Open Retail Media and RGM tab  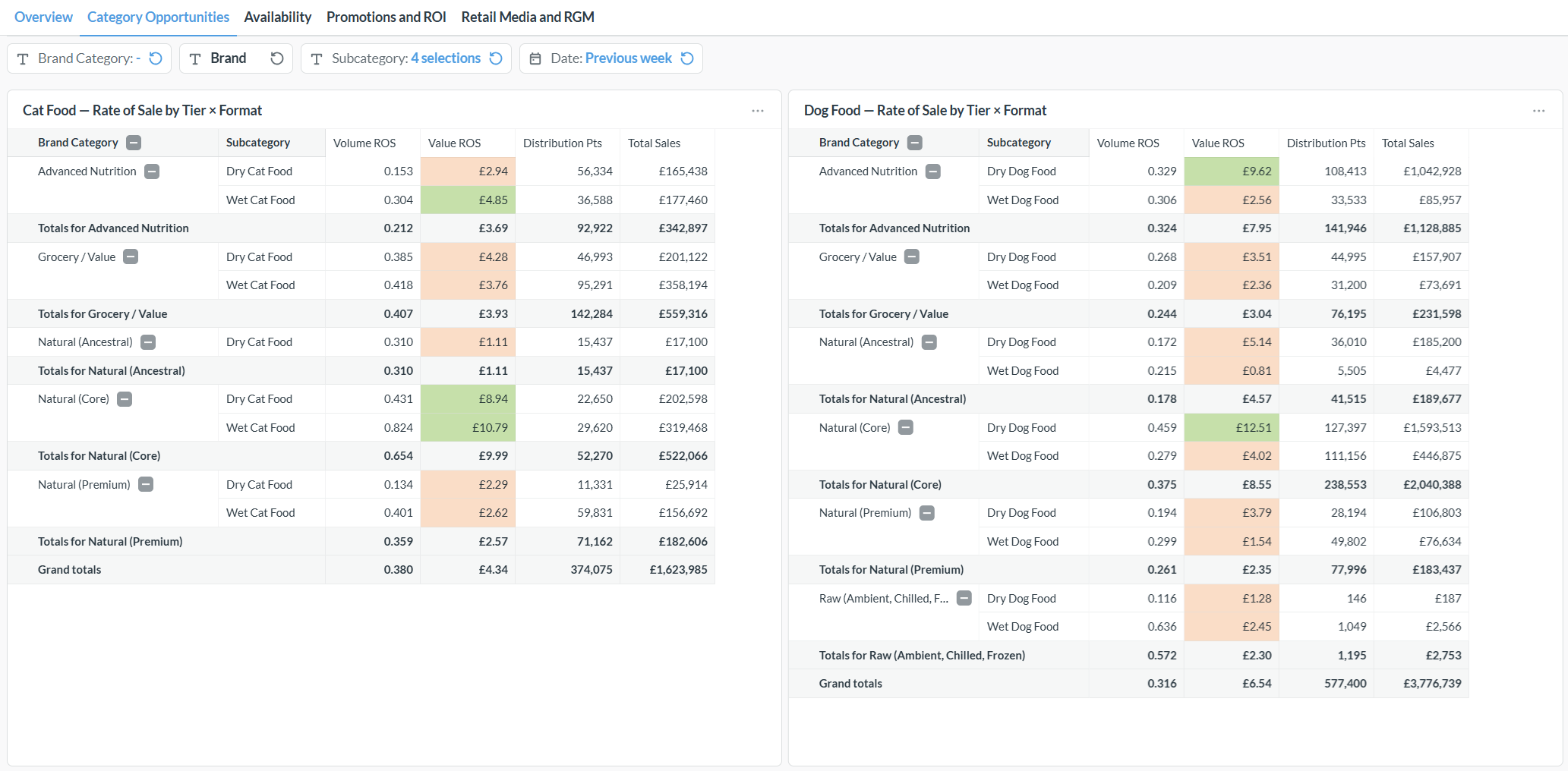[528, 17]
